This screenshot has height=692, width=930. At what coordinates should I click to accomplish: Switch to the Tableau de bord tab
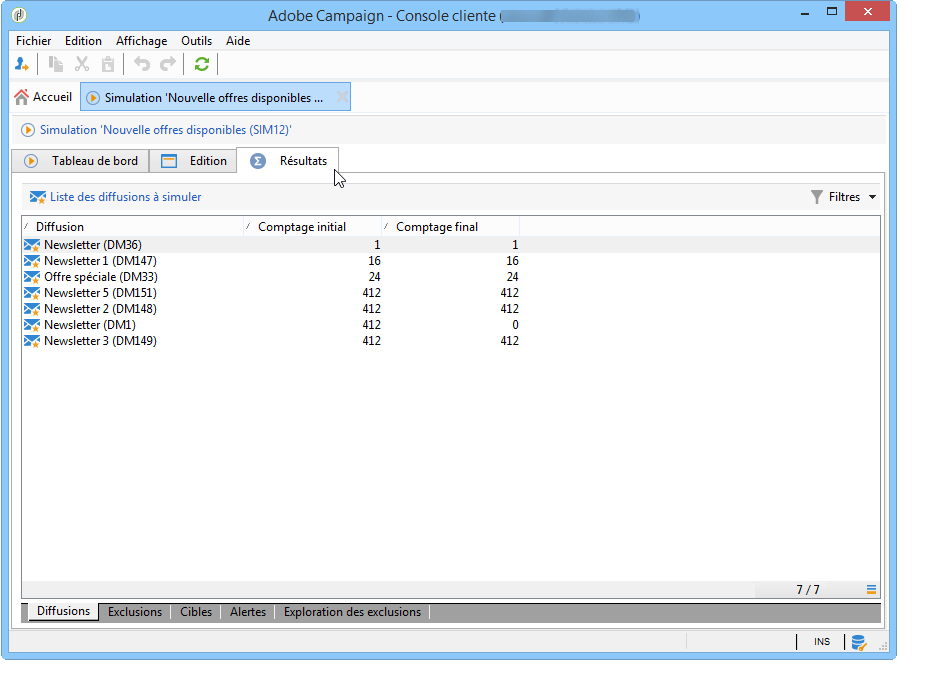pyautogui.click(x=81, y=161)
